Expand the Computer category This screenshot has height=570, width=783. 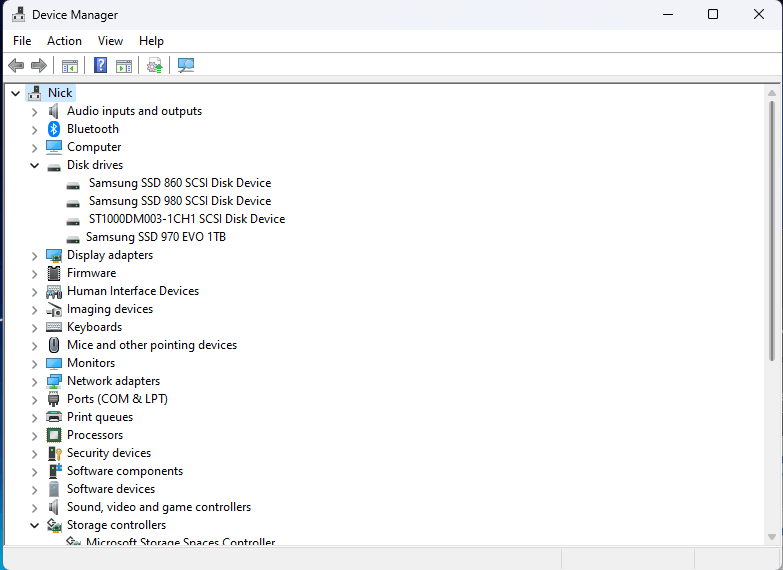pyautogui.click(x=34, y=148)
